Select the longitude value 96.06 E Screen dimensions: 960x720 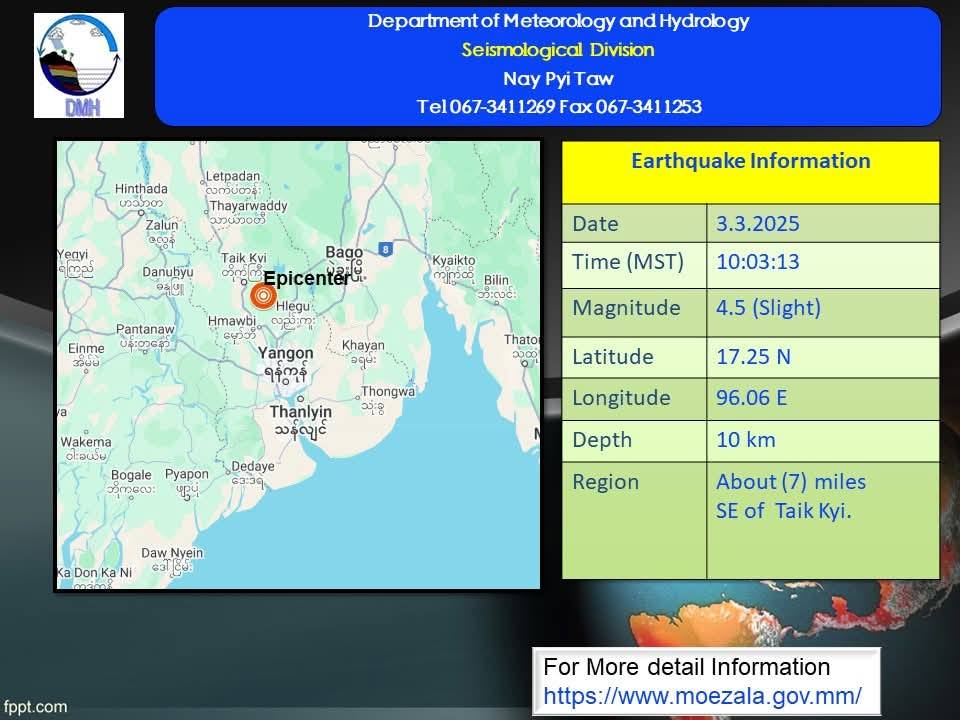751,397
